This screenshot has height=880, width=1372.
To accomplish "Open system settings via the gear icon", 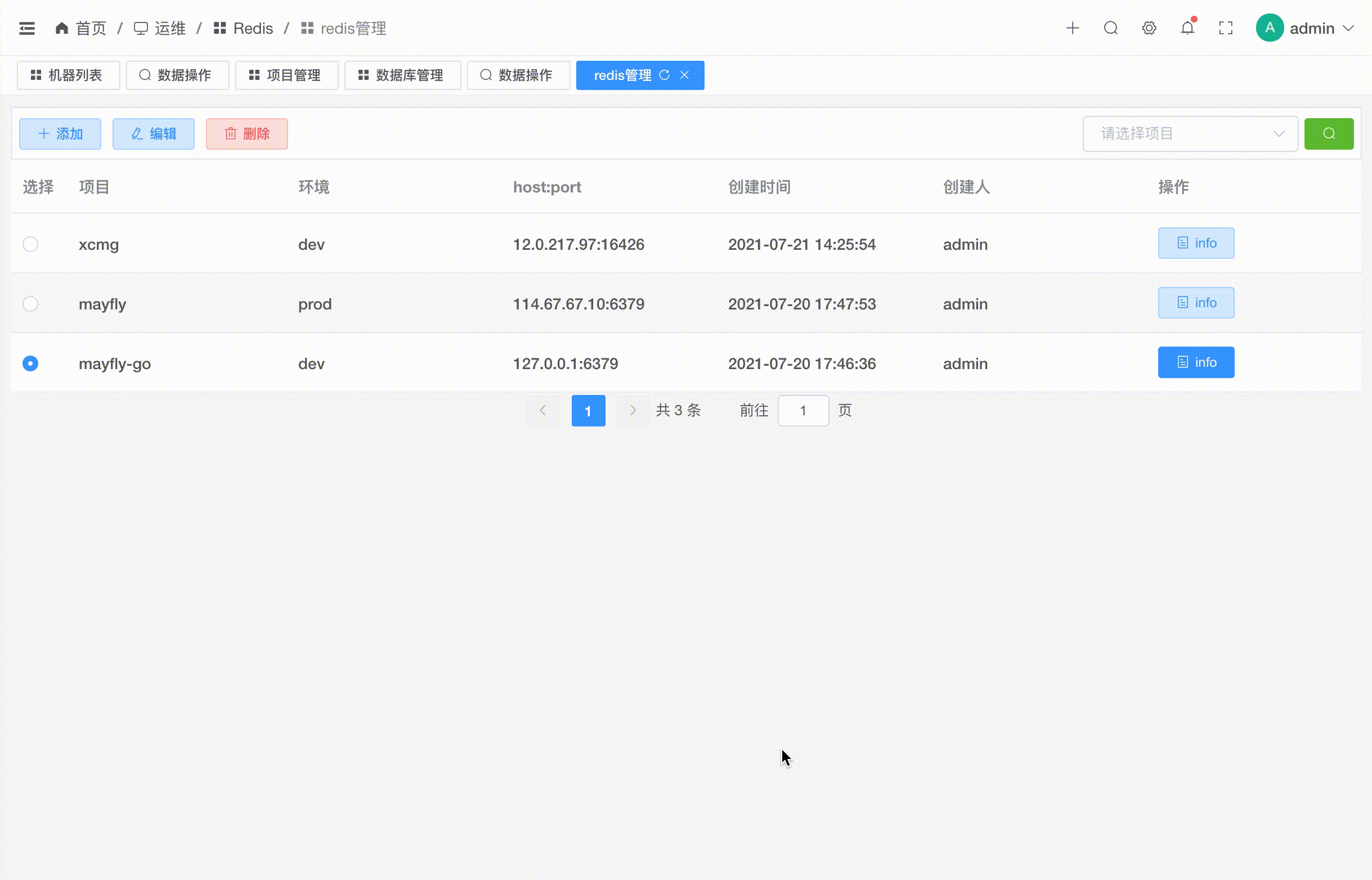I will coord(1149,28).
